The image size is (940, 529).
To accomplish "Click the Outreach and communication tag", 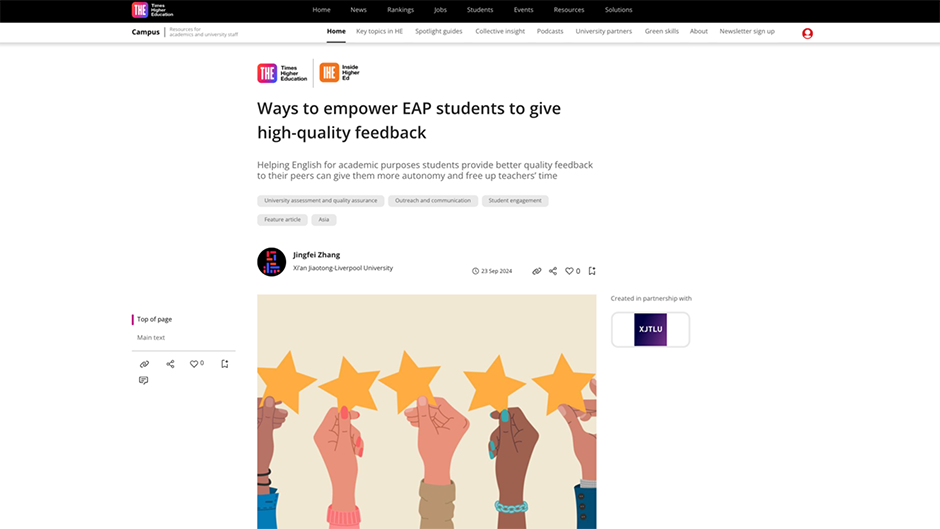I will point(433,201).
